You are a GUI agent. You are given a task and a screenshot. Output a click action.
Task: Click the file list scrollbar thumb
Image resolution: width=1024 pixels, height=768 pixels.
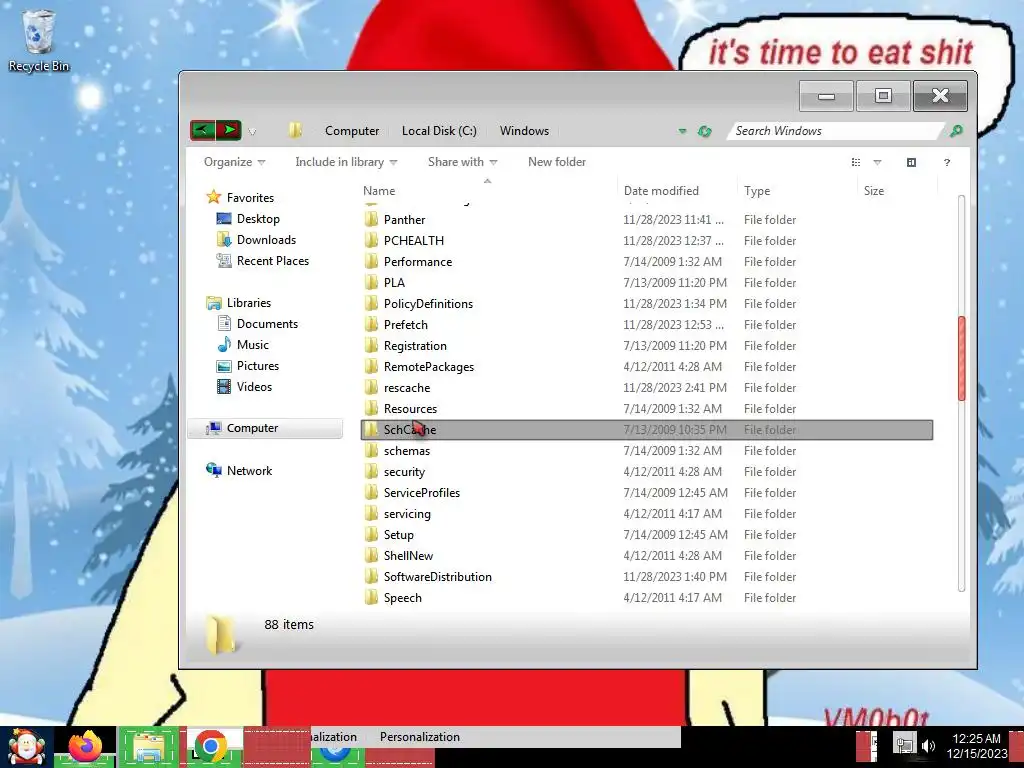[961, 358]
